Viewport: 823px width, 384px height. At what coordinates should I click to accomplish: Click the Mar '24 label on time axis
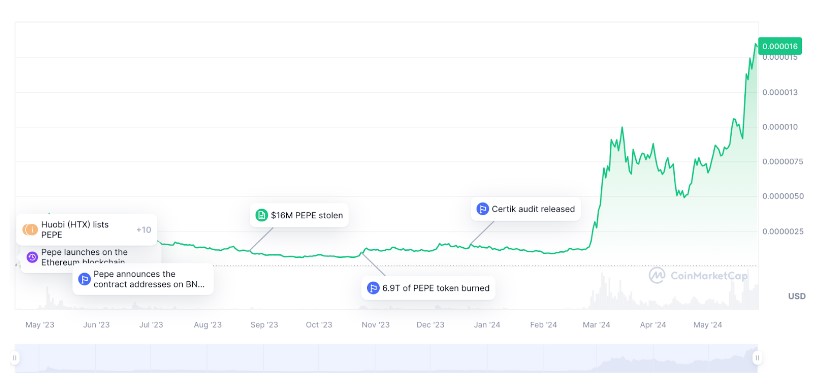(596, 325)
